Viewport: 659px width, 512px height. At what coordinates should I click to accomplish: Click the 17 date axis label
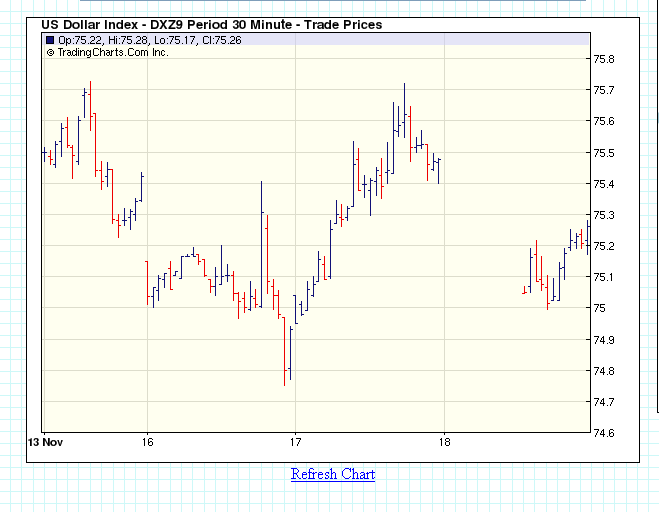click(295, 442)
